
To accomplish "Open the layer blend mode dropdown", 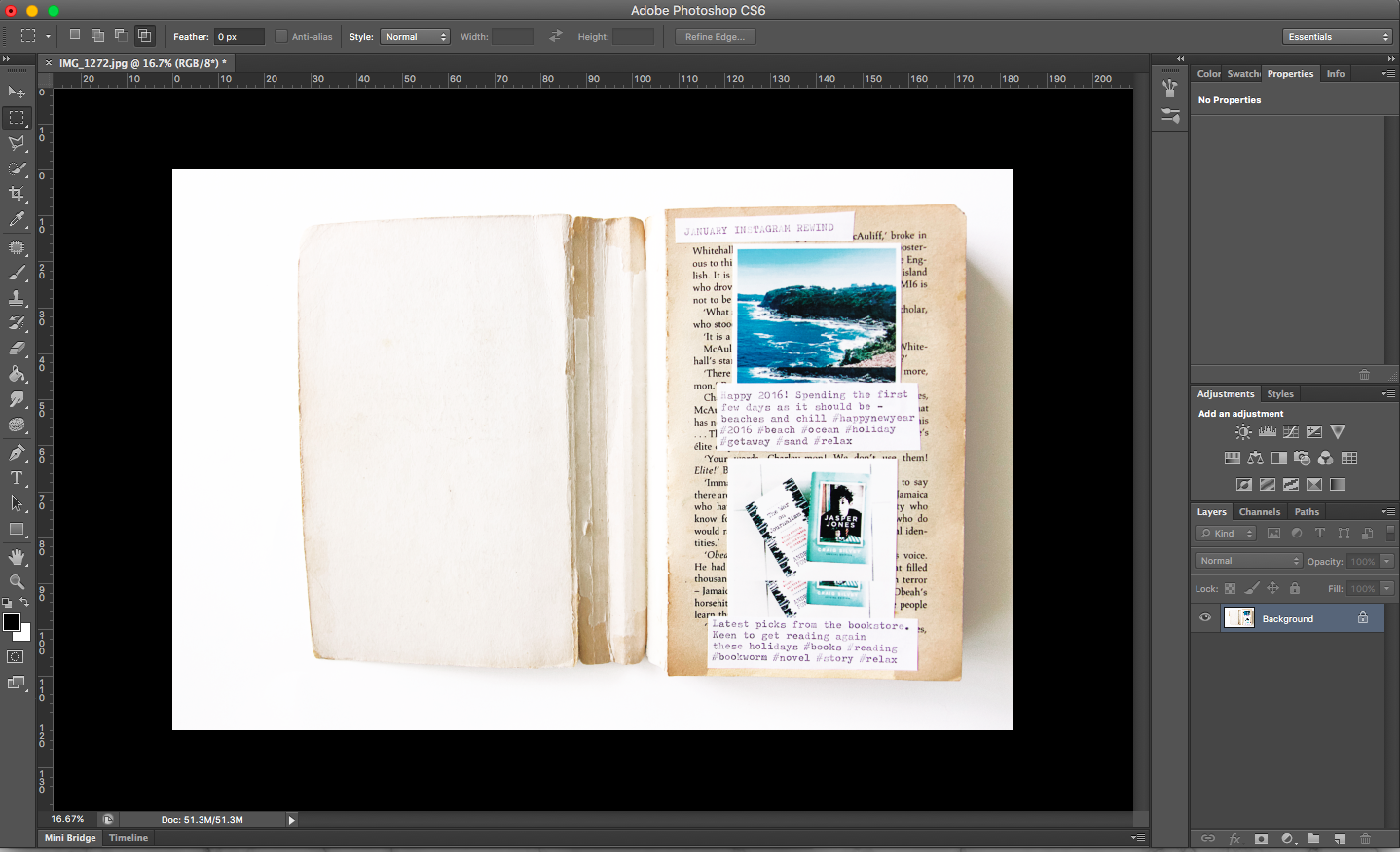I will click(x=1248, y=561).
